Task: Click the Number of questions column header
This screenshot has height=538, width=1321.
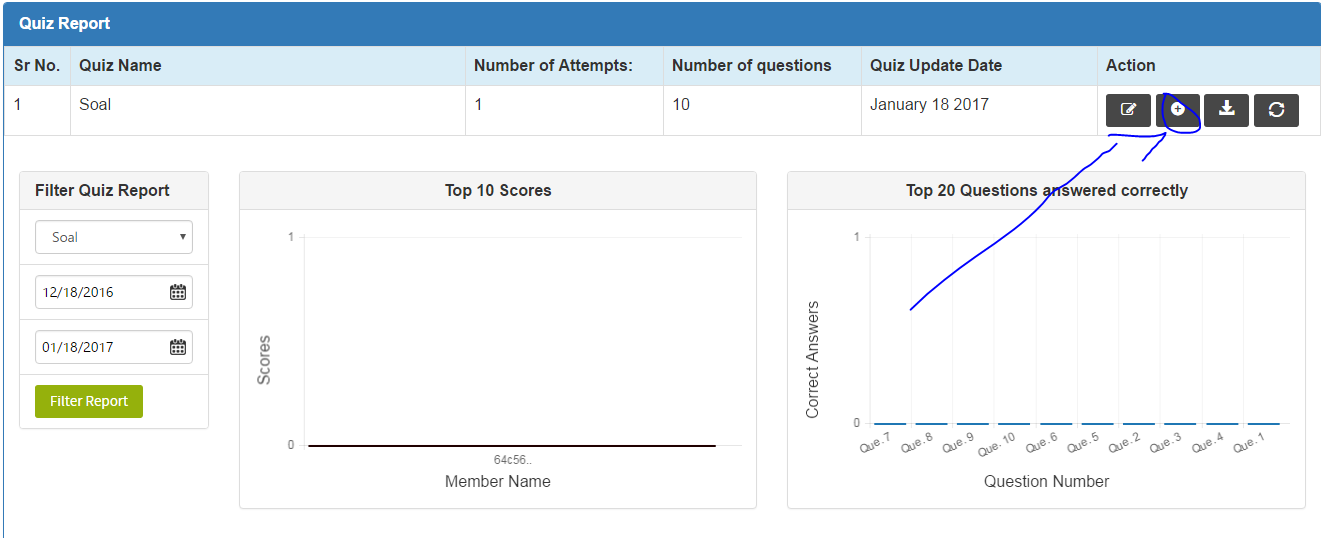Action: pyautogui.click(x=752, y=65)
